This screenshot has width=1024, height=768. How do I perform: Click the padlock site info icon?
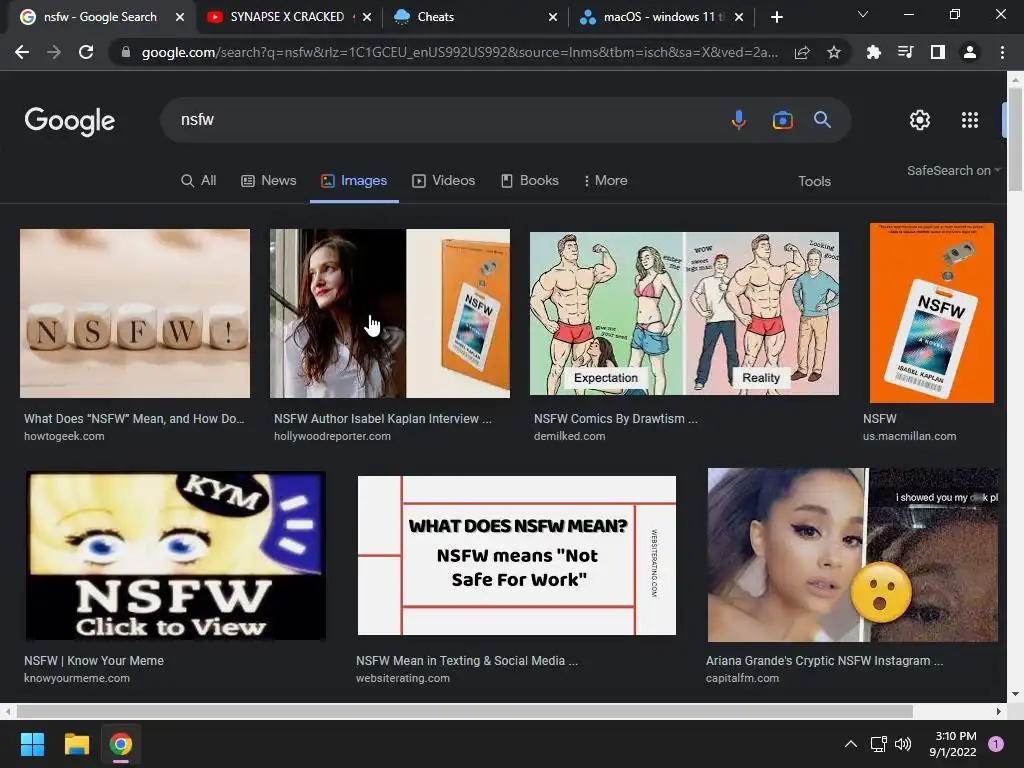[x=126, y=52]
